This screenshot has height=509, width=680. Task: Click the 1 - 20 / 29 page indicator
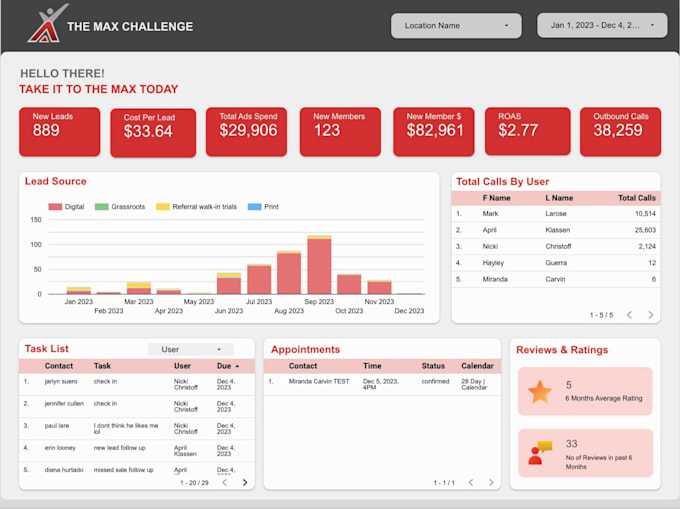pos(194,483)
